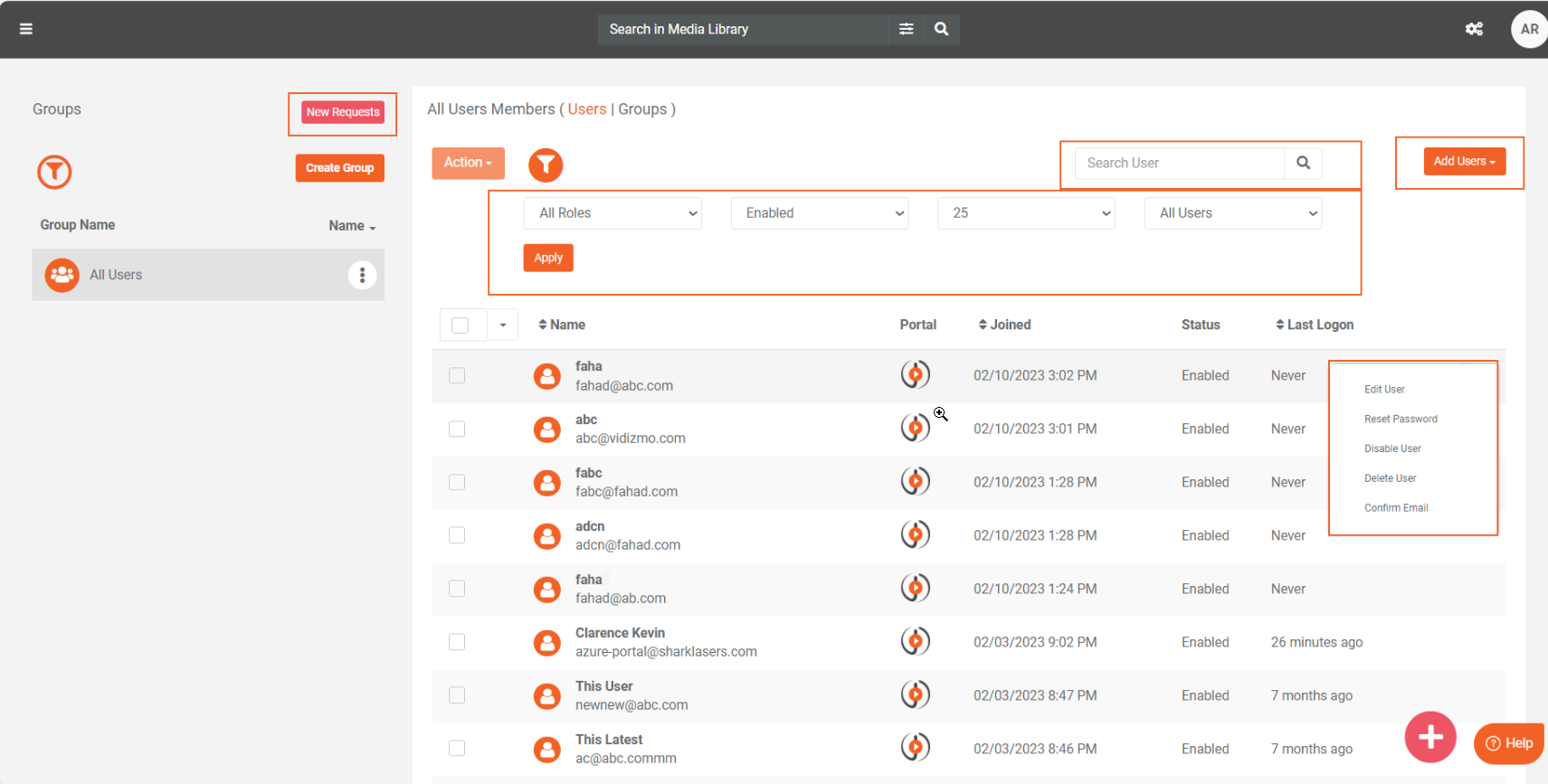Open All Users group three-dot menu
This screenshot has height=784, width=1548.
pos(362,275)
